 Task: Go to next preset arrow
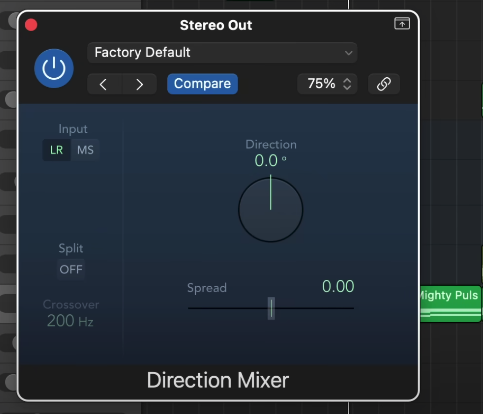(x=140, y=84)
